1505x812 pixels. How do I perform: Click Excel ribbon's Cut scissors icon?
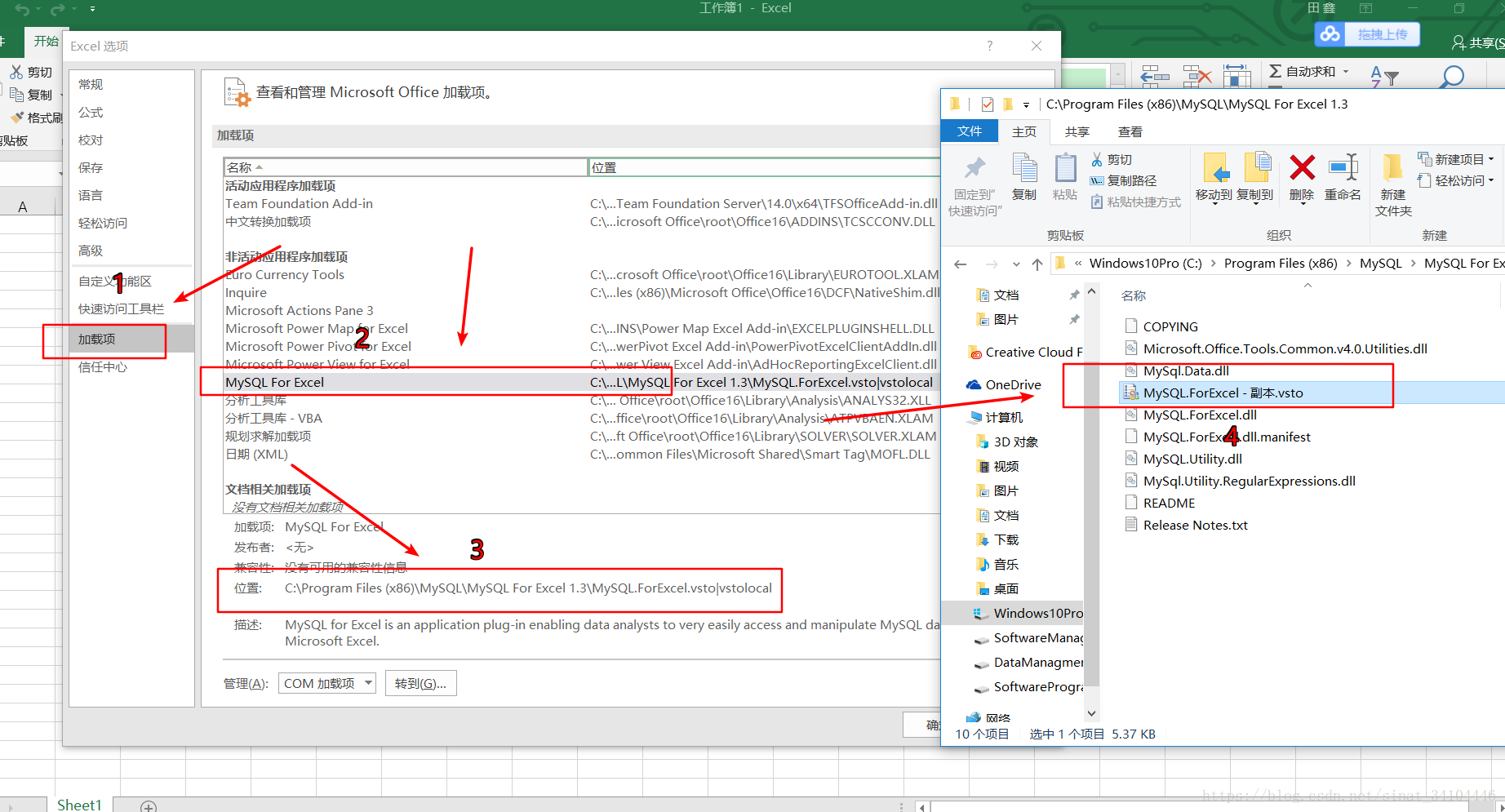16,72
